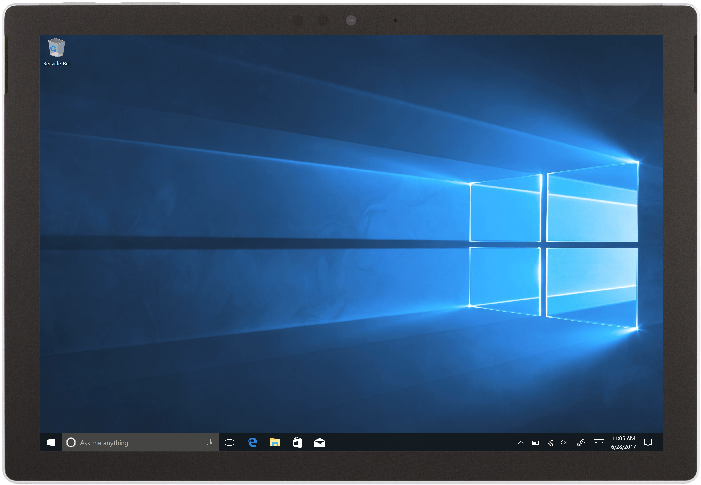Open the Mail app from the taskbar
This screenshot has height=485, width=701.
[319, 443]
